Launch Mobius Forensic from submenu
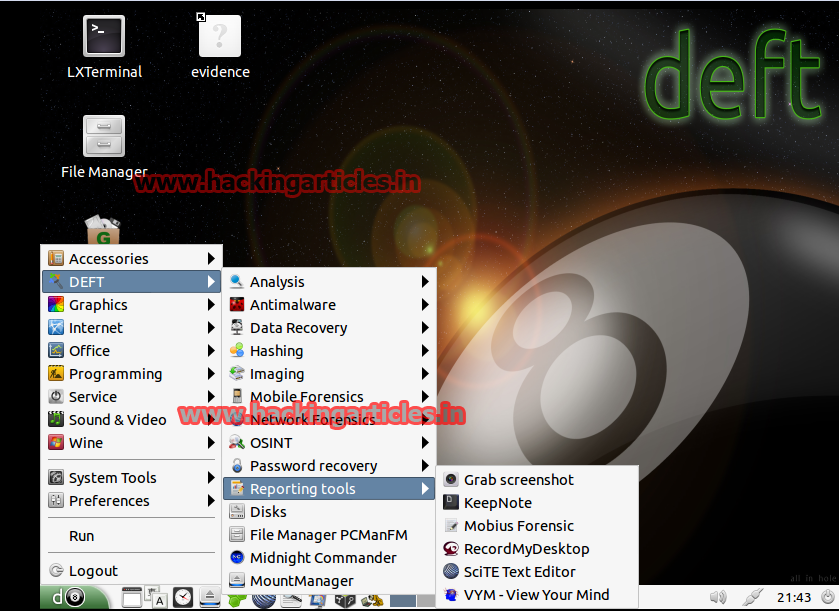The image size is (839, 611). click(538, 525)
